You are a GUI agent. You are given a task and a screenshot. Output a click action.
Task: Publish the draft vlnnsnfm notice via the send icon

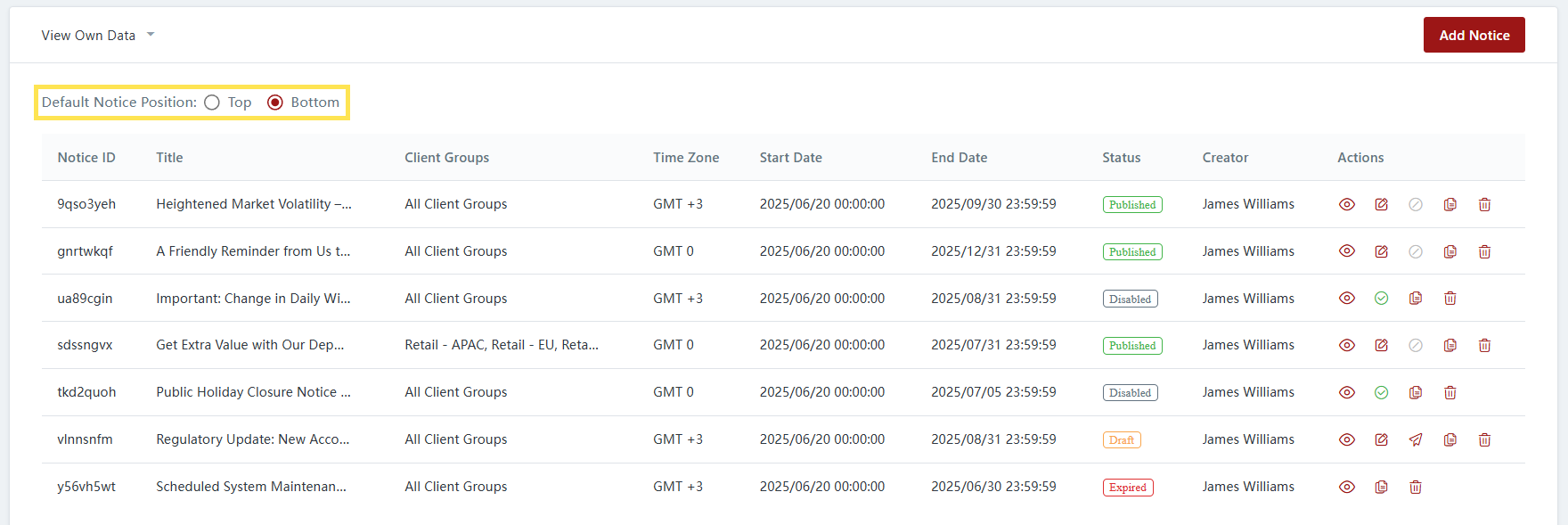[1416, 439]
